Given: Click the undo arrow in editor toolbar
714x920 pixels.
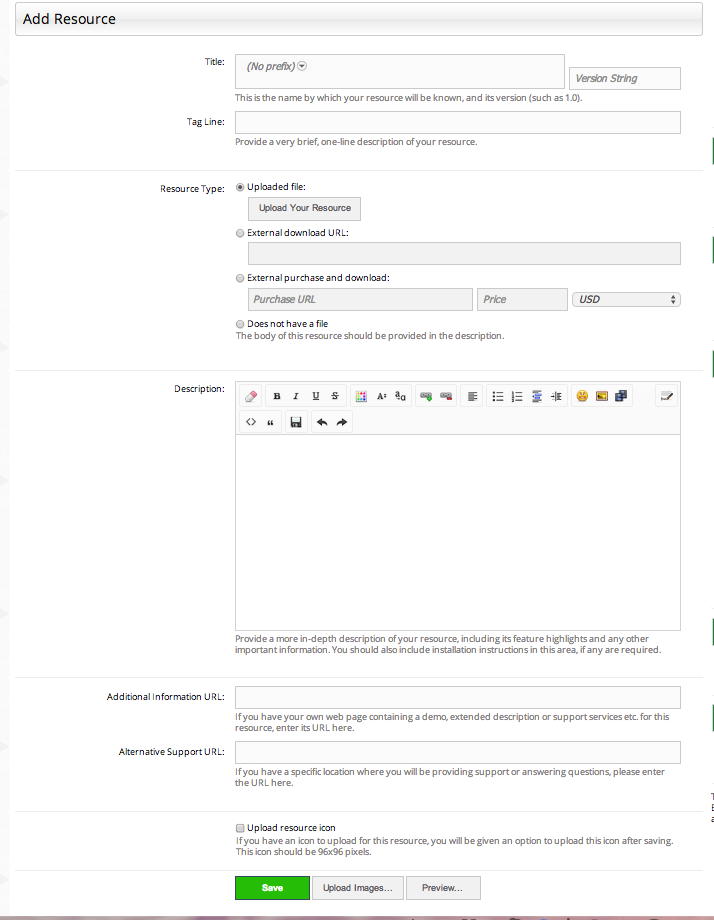Looking at the screenshot, I should pos(322,422).
